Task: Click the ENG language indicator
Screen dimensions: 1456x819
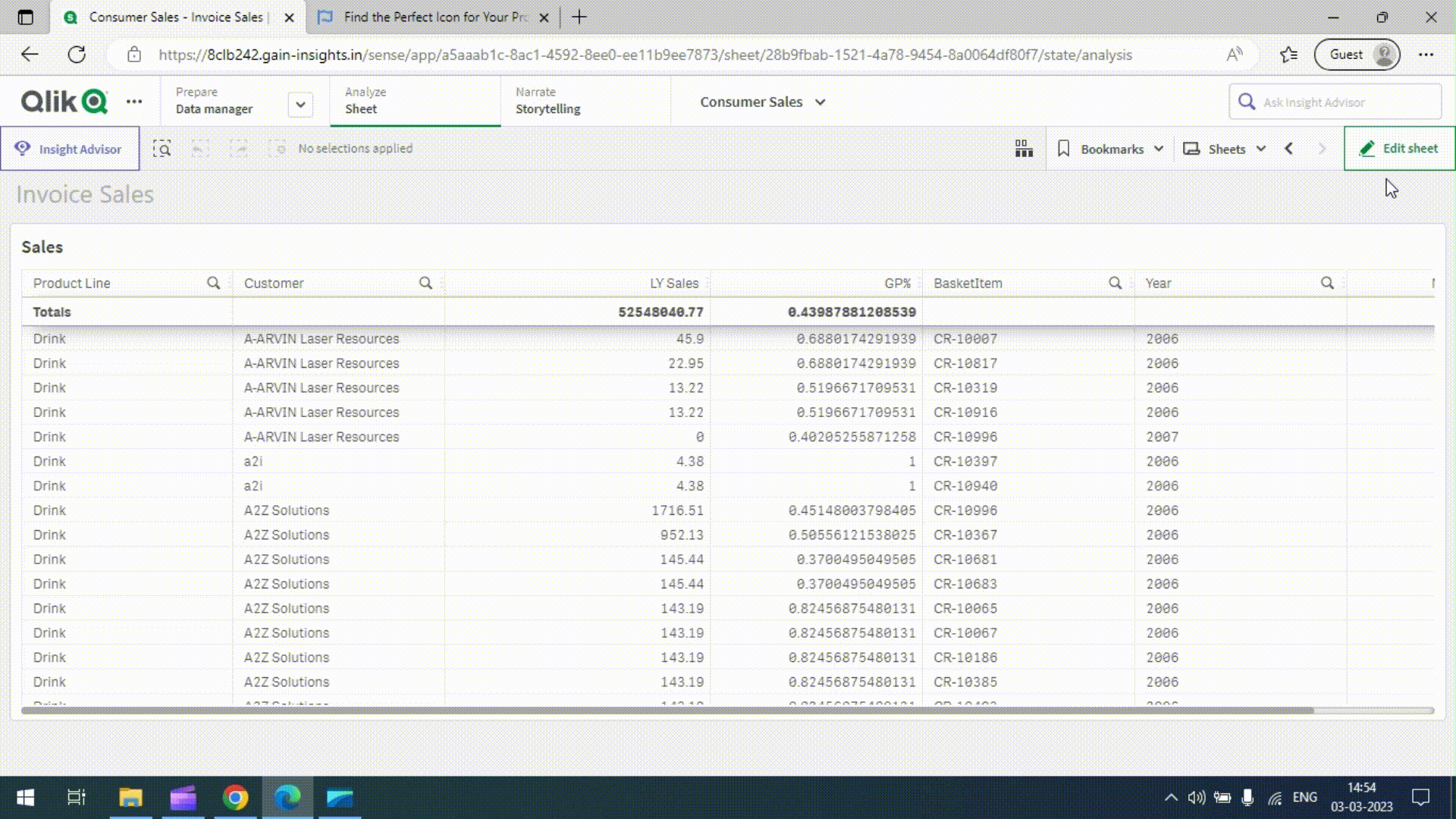Action: [1304, 797]
